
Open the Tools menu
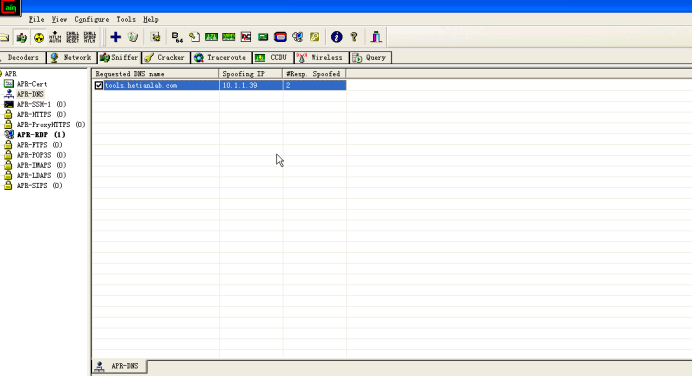click(126, 19)
